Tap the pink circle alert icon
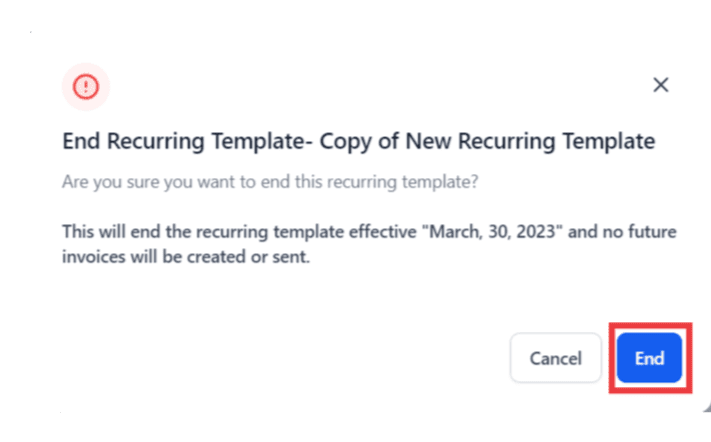 (x=86, y=87)
